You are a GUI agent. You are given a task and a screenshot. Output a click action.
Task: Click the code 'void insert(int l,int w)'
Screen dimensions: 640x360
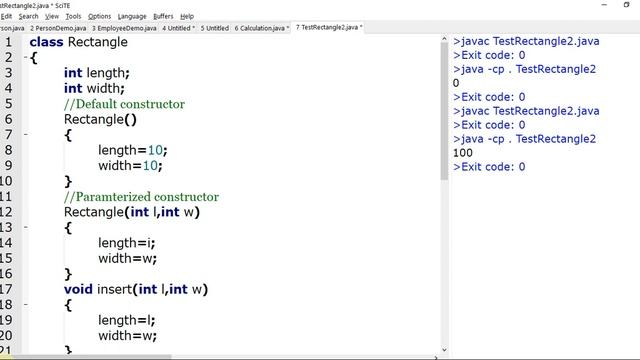136,289
